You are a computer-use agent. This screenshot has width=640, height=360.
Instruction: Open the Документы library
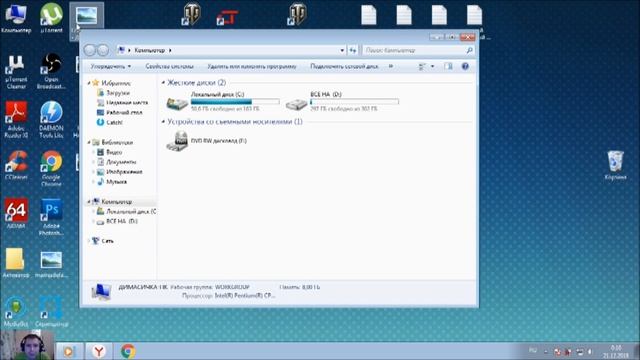[121, 162]
